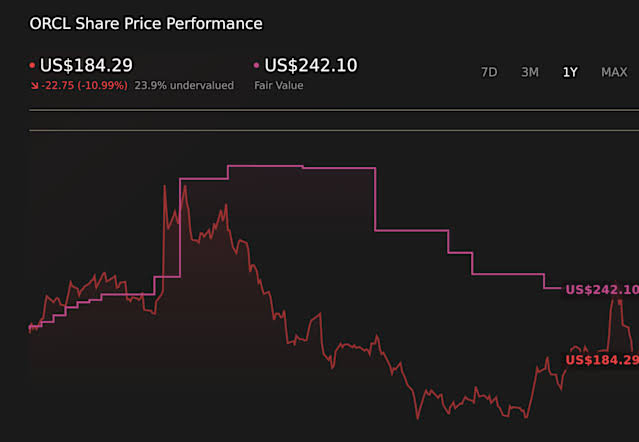639x442 pixels.
Task: Click the red US$184.29 label on chart
Action: [x=602, y=360]
